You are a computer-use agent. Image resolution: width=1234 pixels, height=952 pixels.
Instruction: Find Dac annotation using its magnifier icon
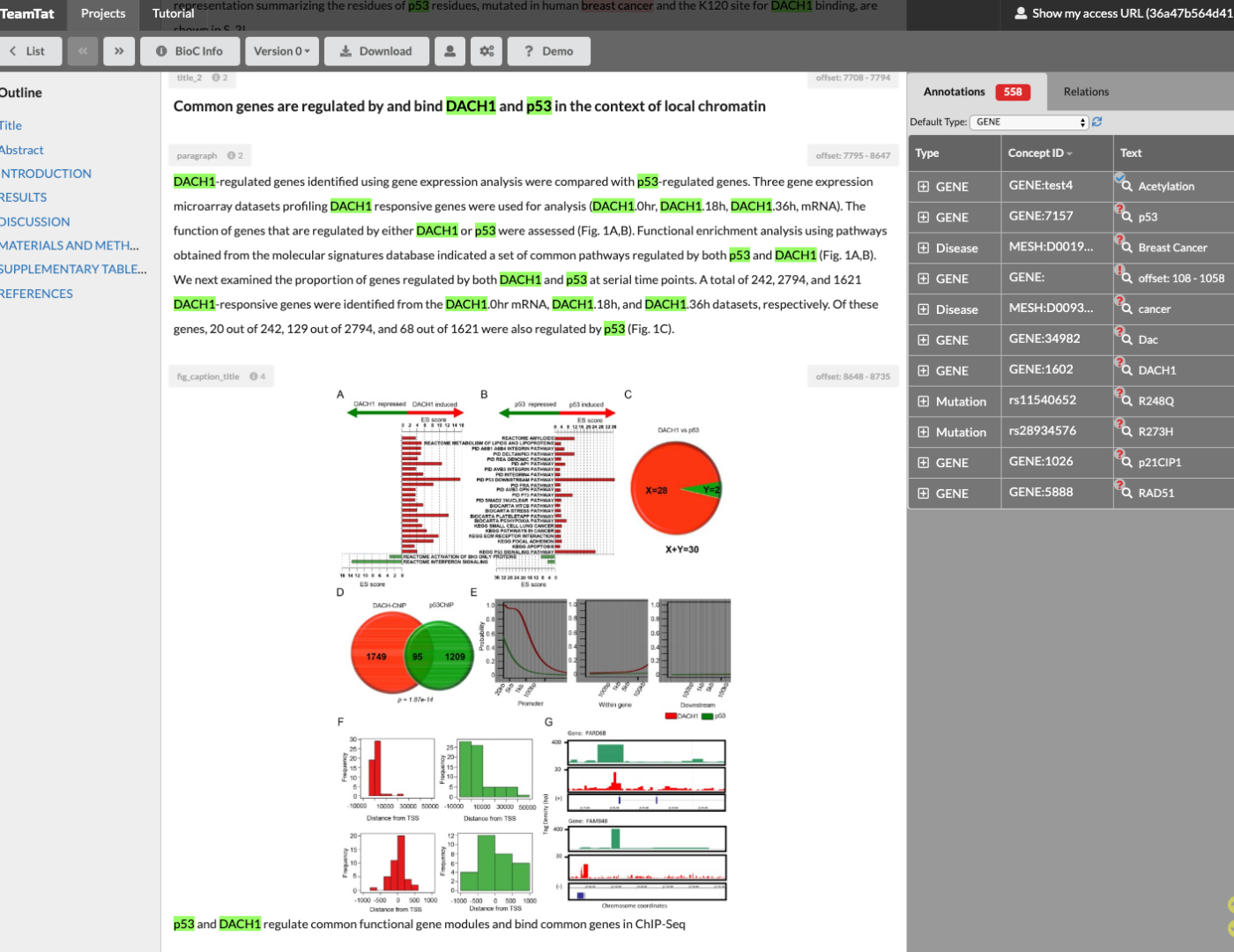point(1126,339)
